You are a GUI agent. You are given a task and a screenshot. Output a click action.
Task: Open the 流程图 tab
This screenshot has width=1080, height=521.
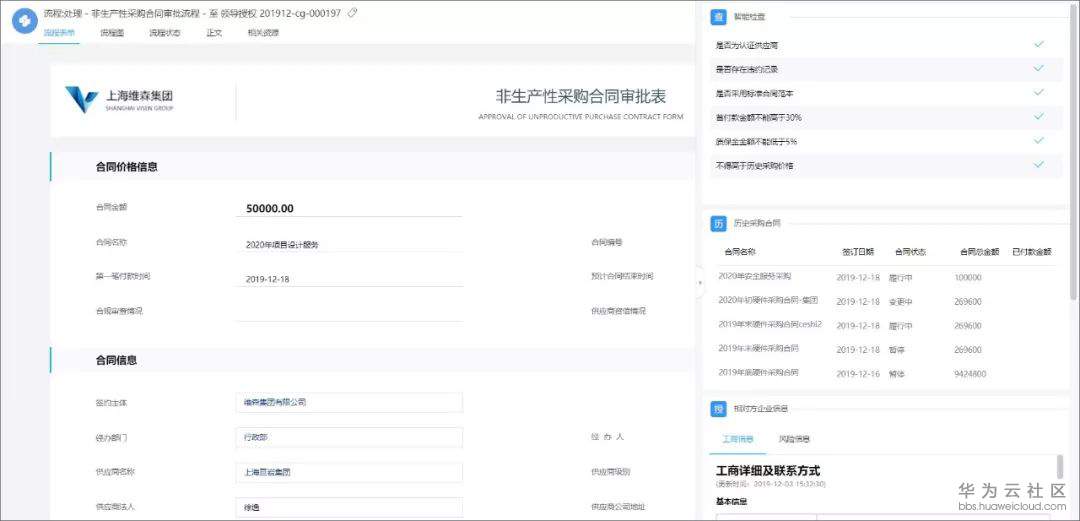pyautogui.click(x=112, y=32)
